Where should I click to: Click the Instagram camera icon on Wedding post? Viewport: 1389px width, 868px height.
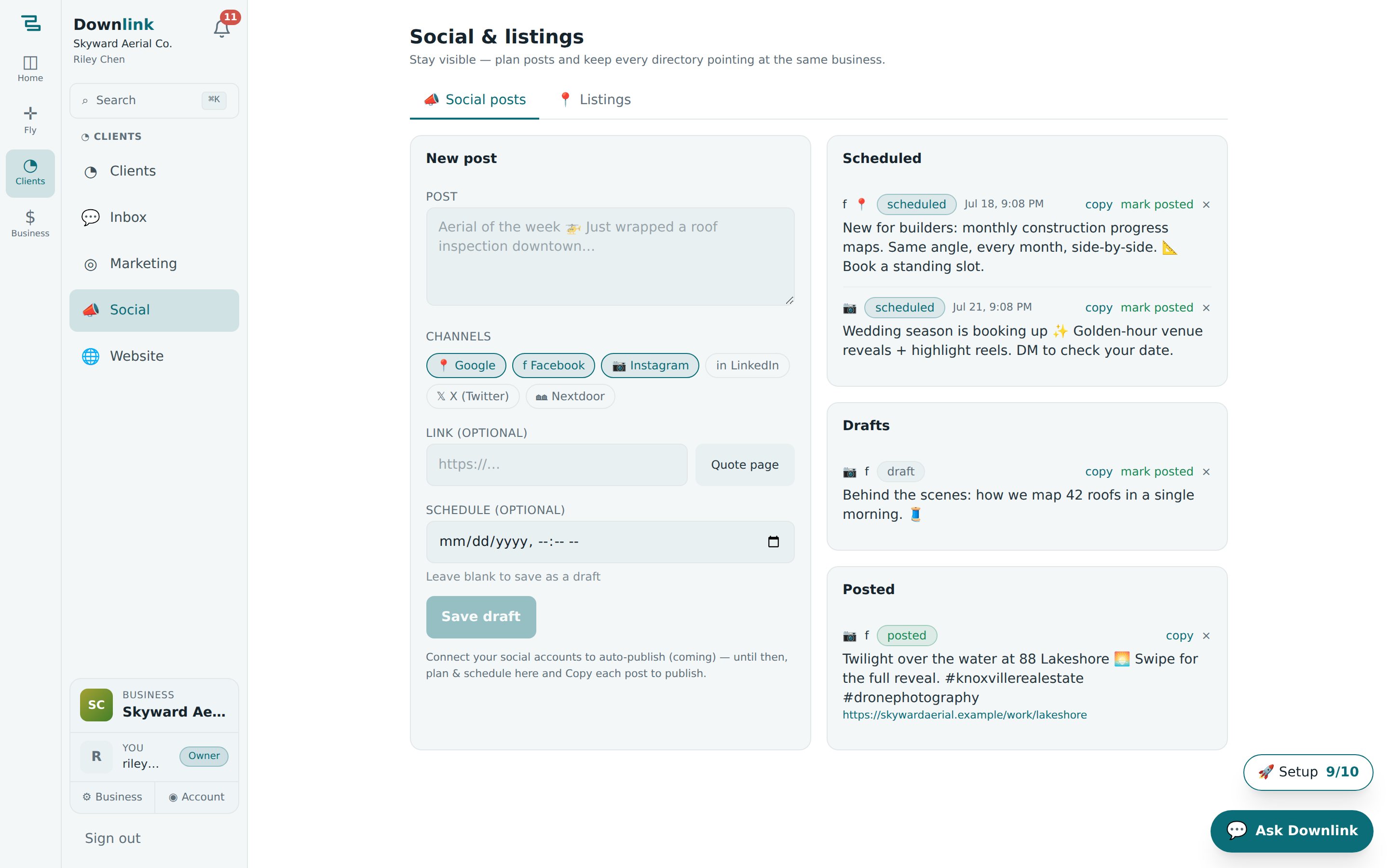point(849,308)
